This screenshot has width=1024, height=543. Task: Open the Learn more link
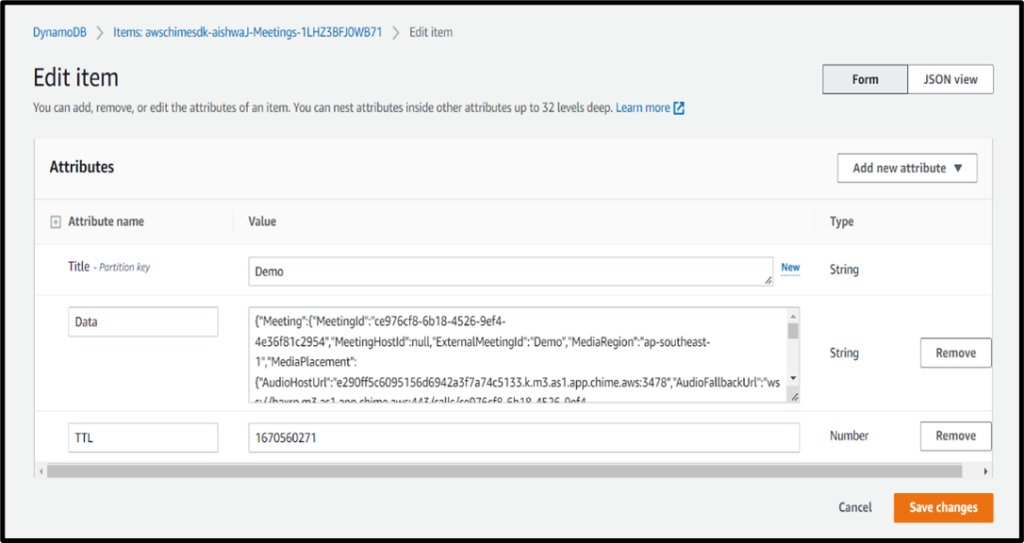point(643,108)
